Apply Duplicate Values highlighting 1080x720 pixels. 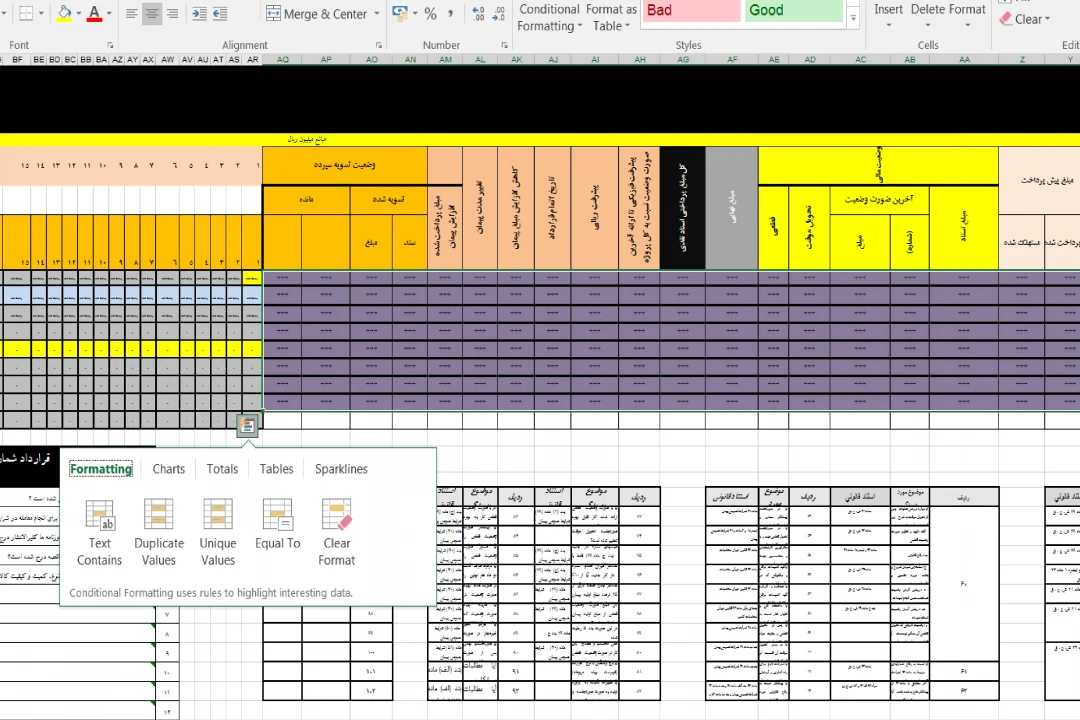coord(159,532)
